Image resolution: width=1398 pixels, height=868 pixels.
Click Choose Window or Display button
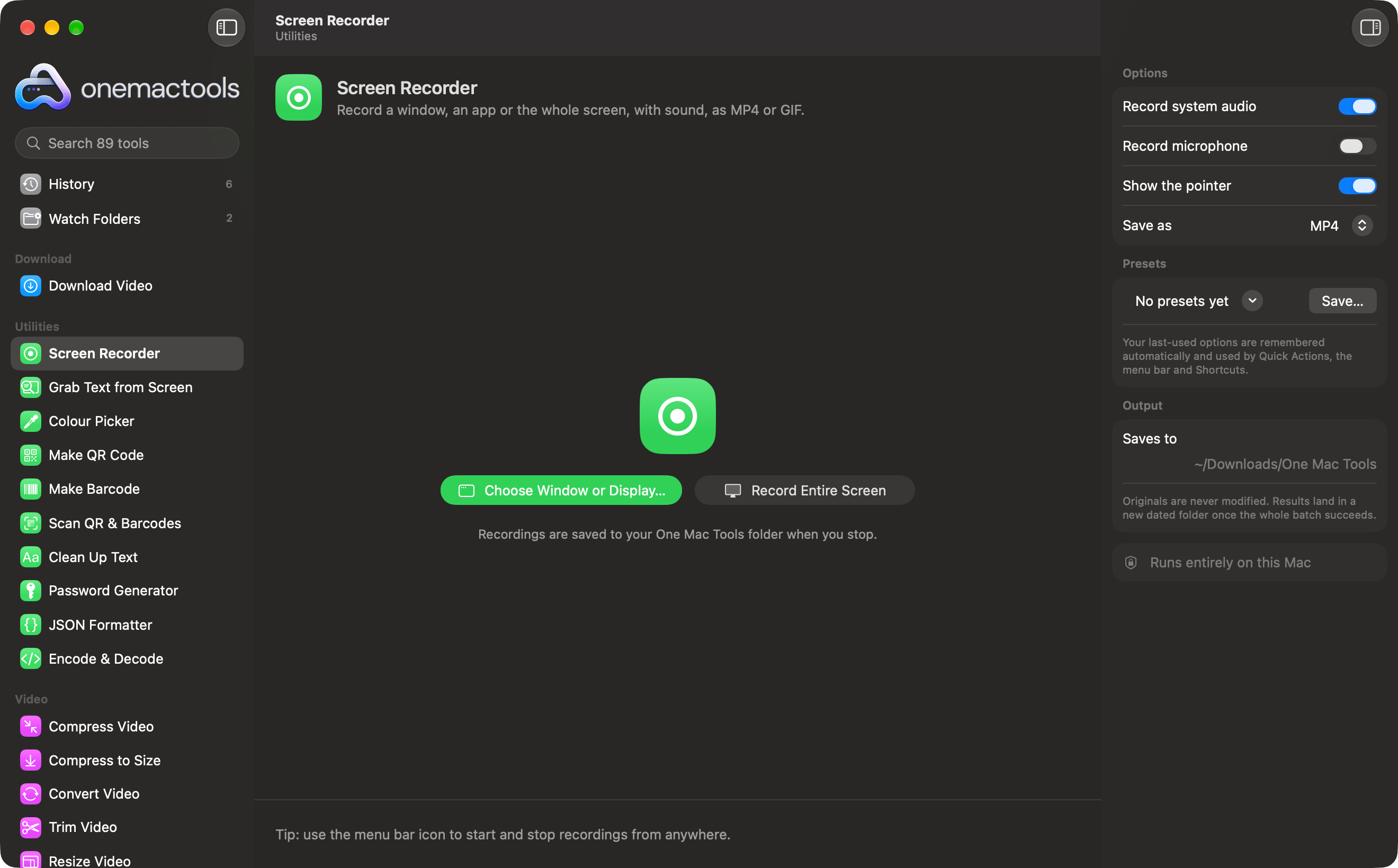tap(561, 490)
